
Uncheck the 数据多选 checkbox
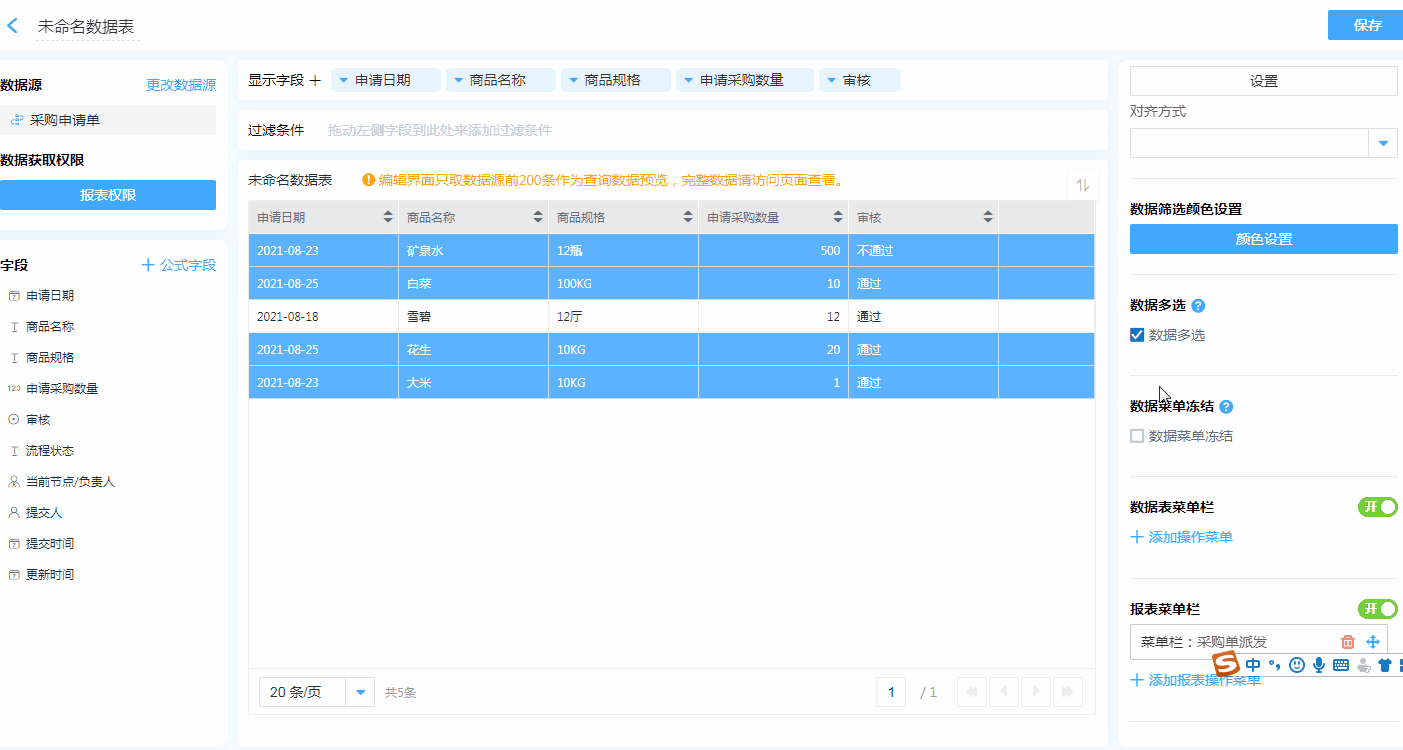click(x=1137, y=335)
